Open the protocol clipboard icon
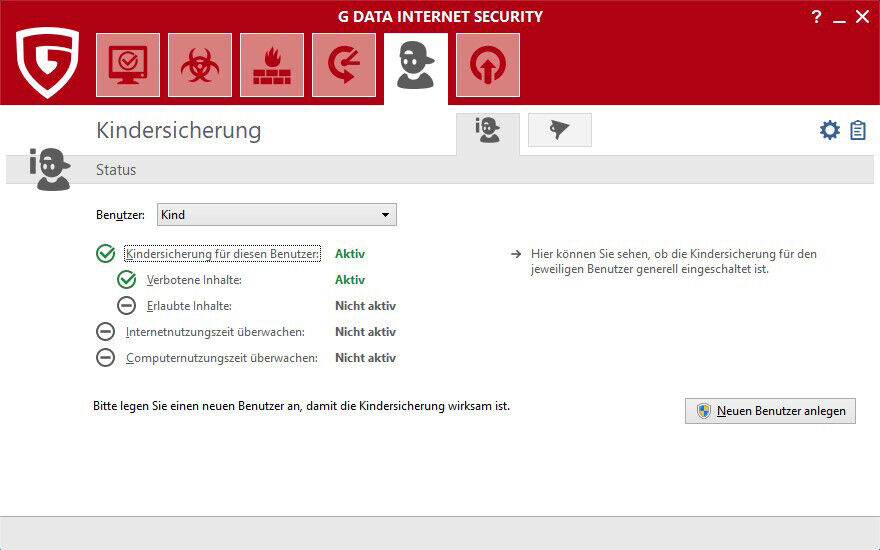Screen dimensions: 880x550 click(858, 130)
